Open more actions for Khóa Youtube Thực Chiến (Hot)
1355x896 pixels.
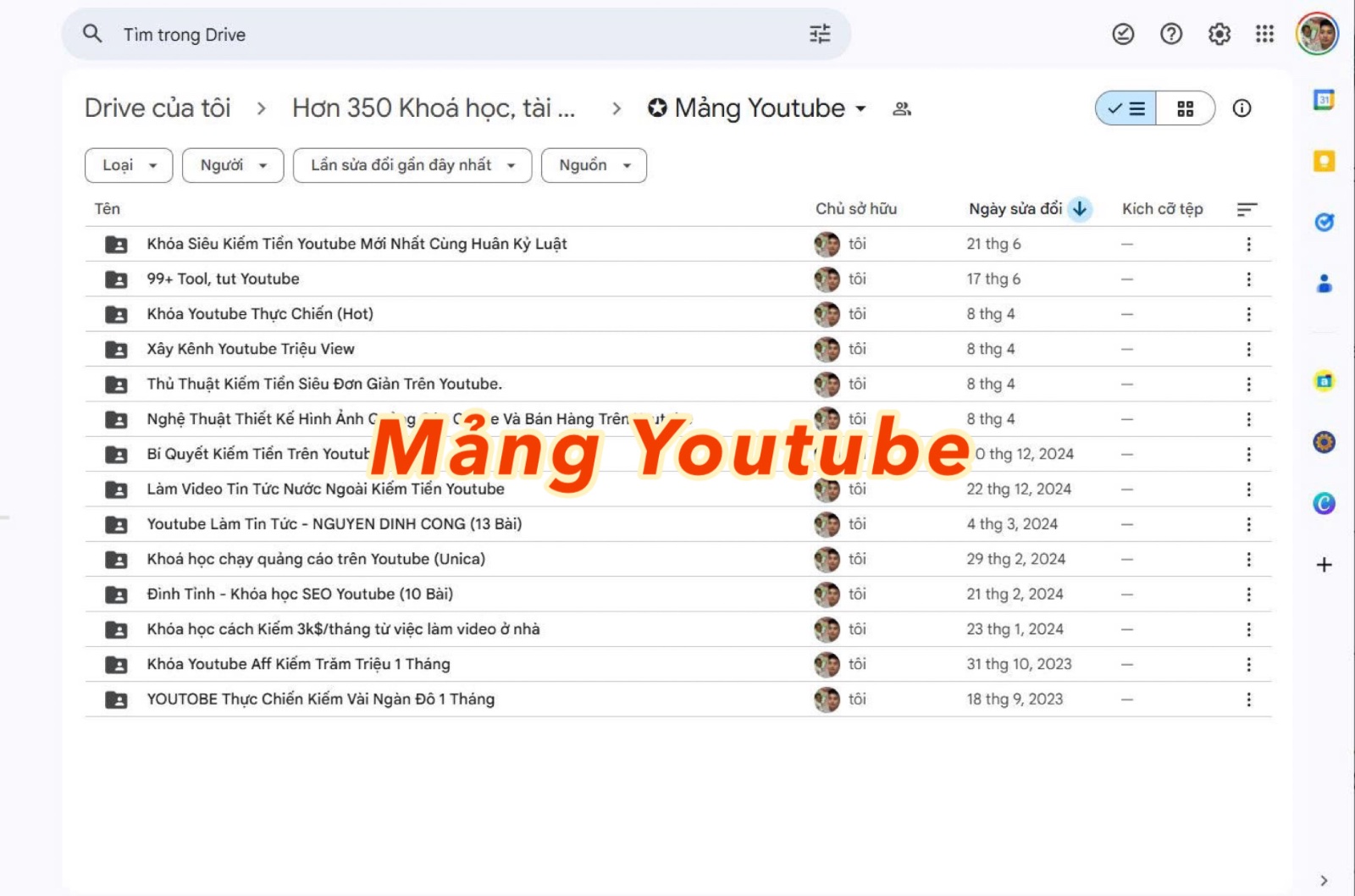click(x=1248, y=314)
